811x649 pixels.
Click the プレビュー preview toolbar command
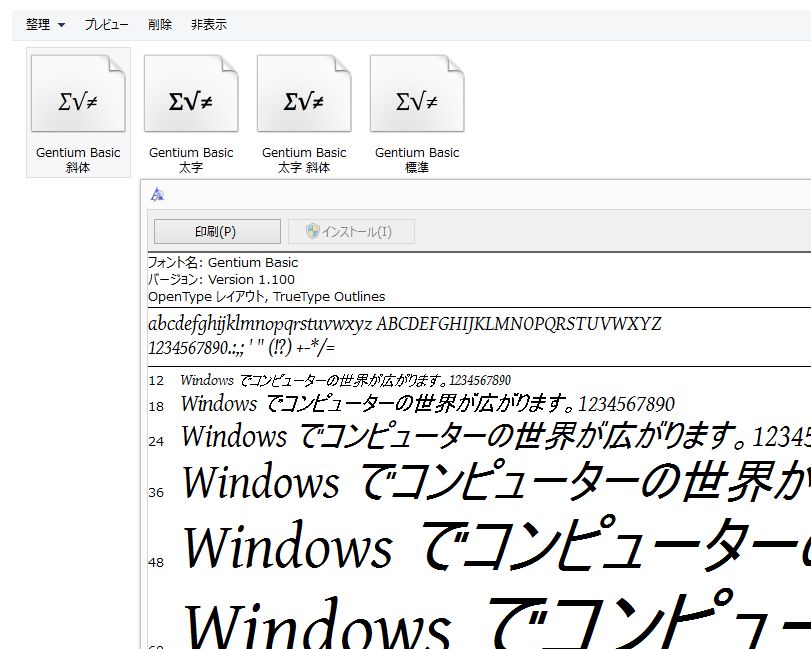tap(106, 24)
